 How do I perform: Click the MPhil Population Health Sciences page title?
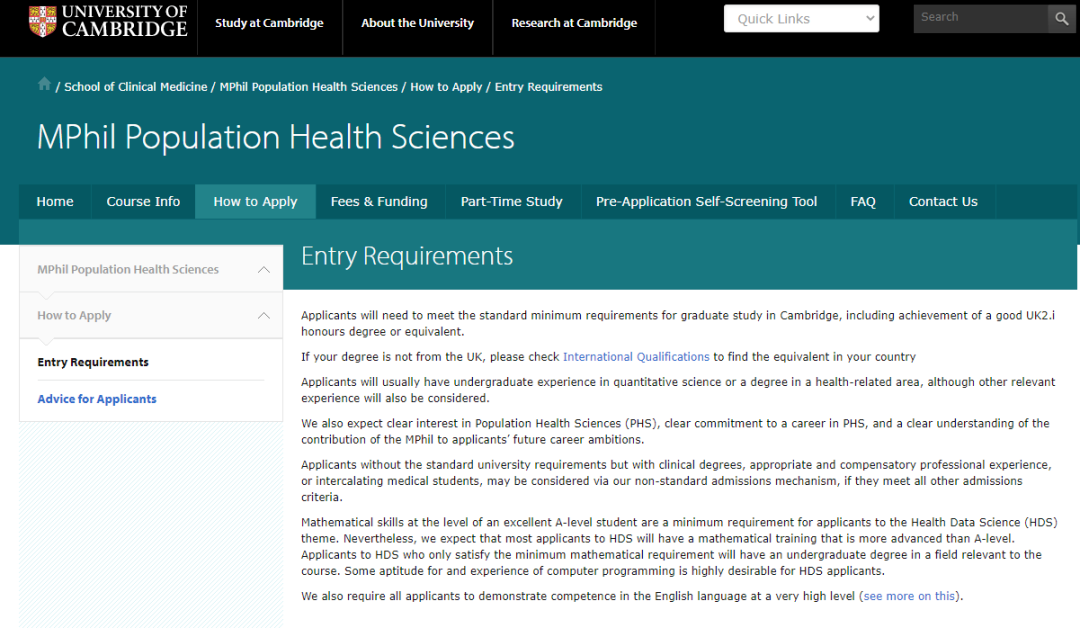pos(276,137)
